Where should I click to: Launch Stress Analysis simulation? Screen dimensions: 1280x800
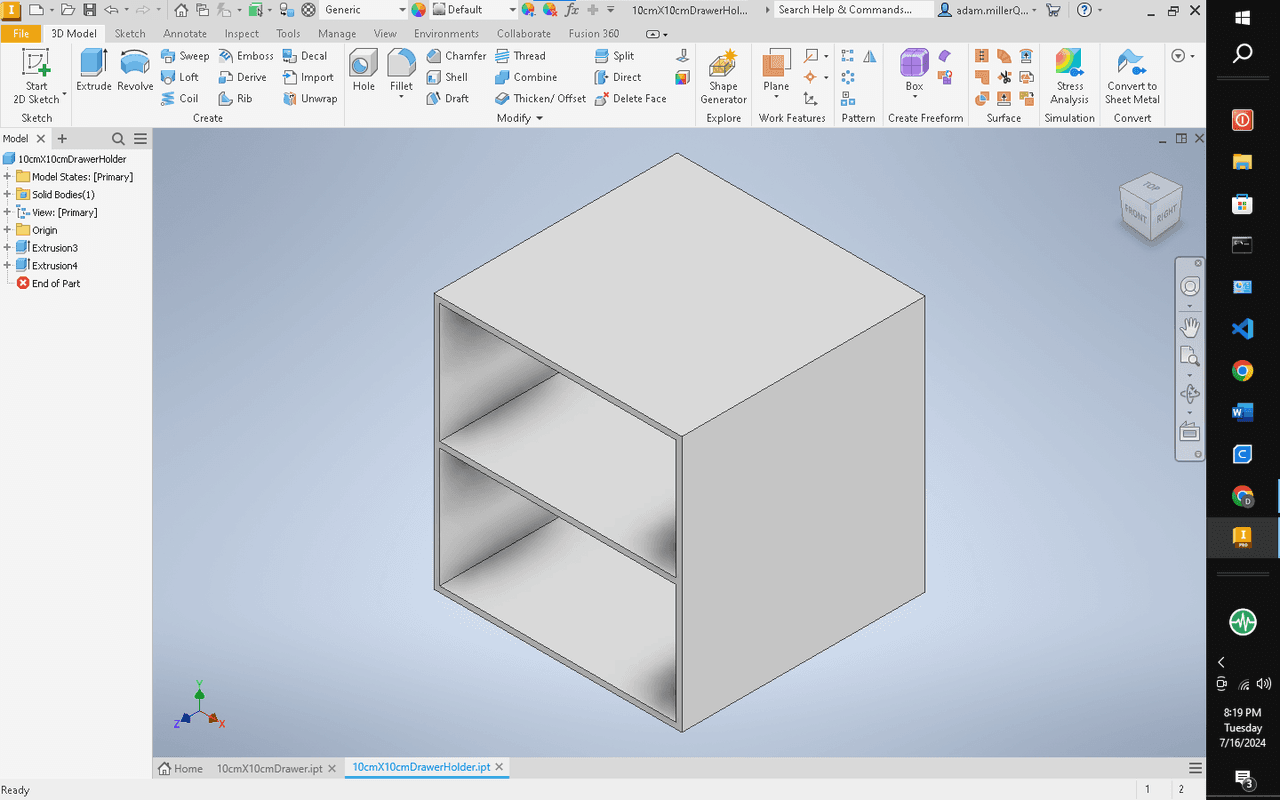point(1069,76)
